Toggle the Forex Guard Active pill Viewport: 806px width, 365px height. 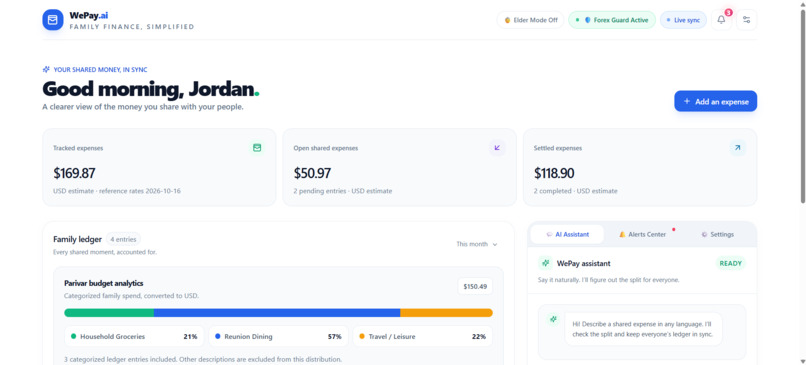click(612, 20)
